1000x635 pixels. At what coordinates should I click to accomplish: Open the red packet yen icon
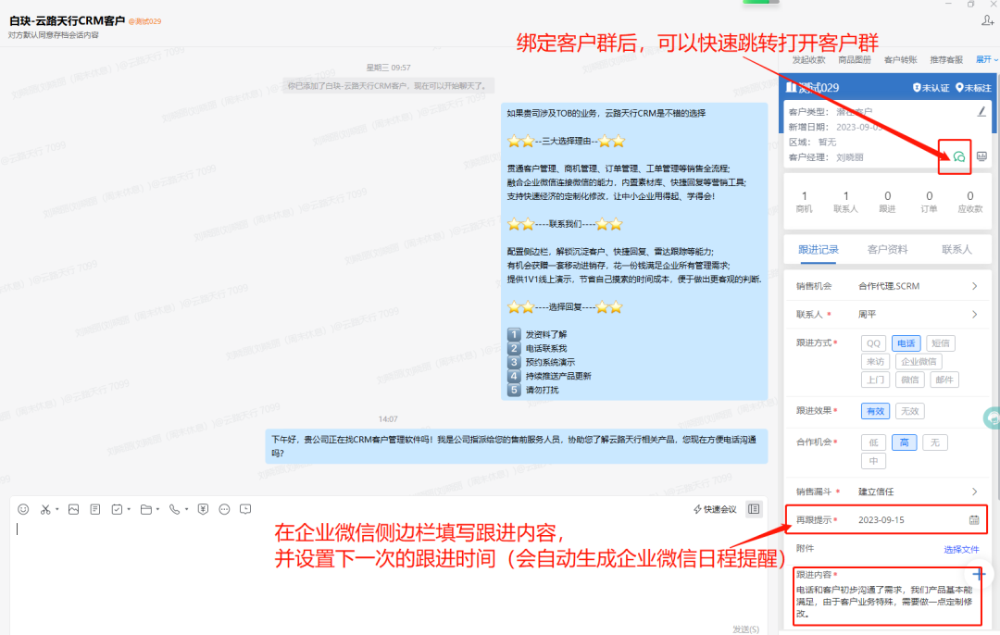203,509
